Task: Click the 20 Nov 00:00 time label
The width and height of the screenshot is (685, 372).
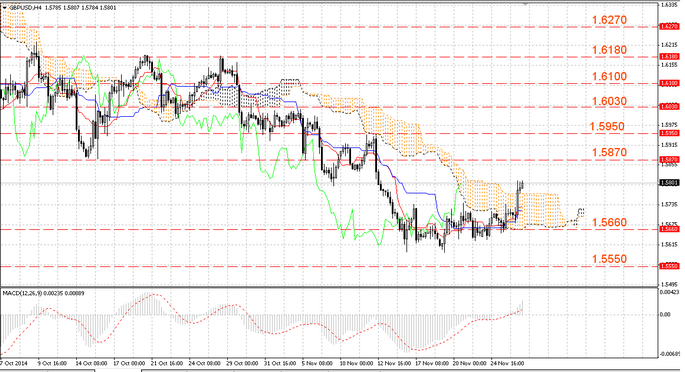Action: pyautogui.click(x=470, y=363)
